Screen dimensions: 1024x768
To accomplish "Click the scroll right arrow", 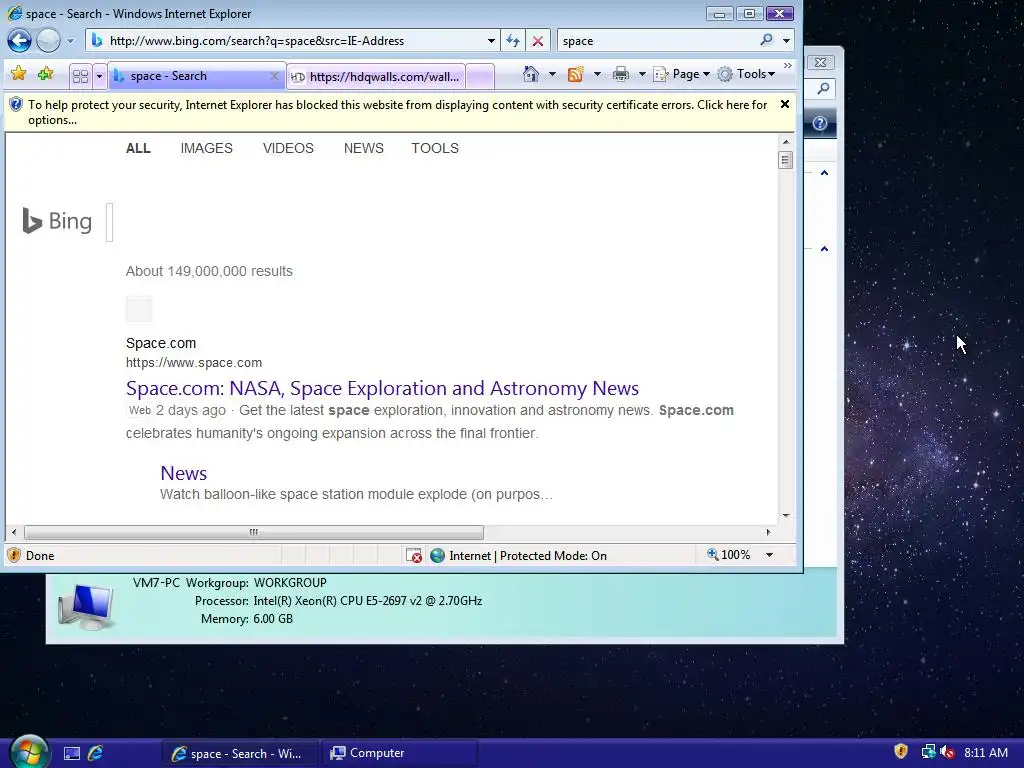I will [x=769, y=532].
